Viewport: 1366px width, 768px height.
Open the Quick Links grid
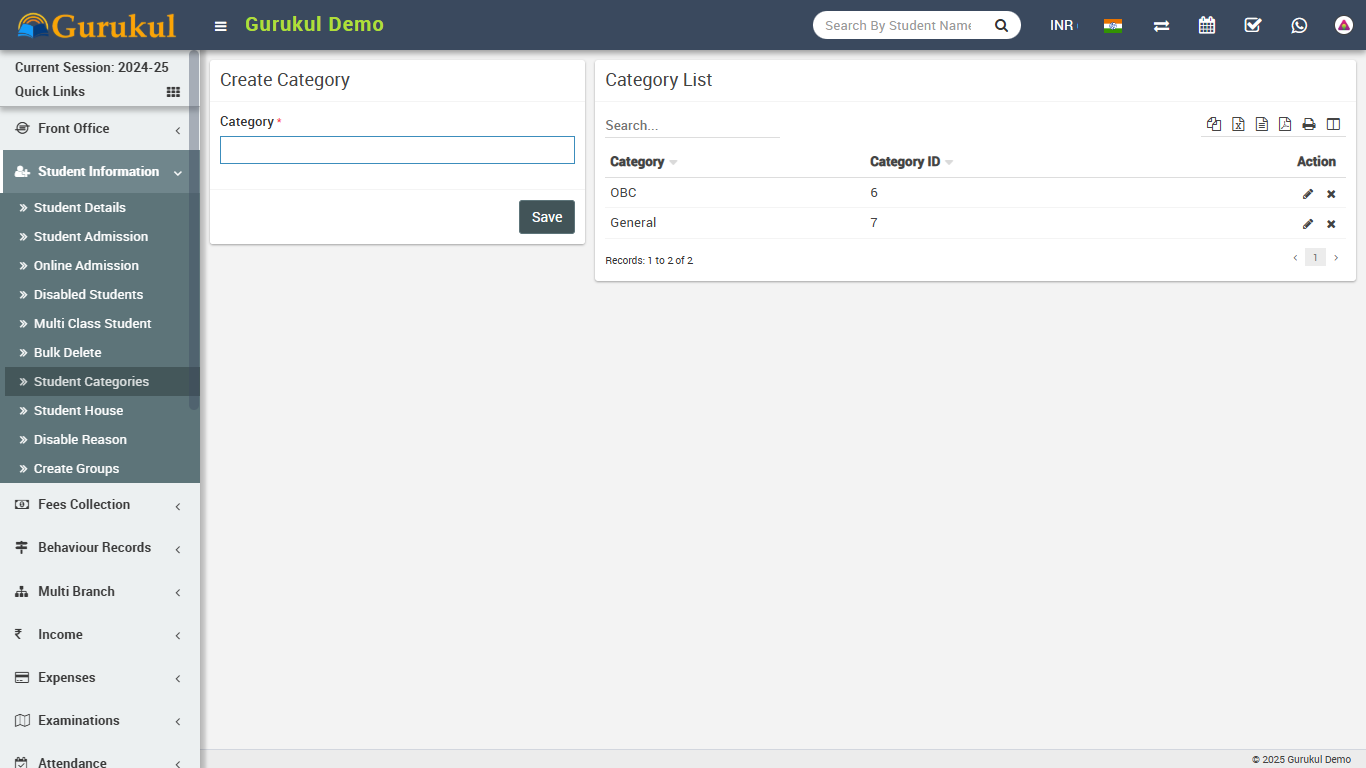[x=173, y=92]
